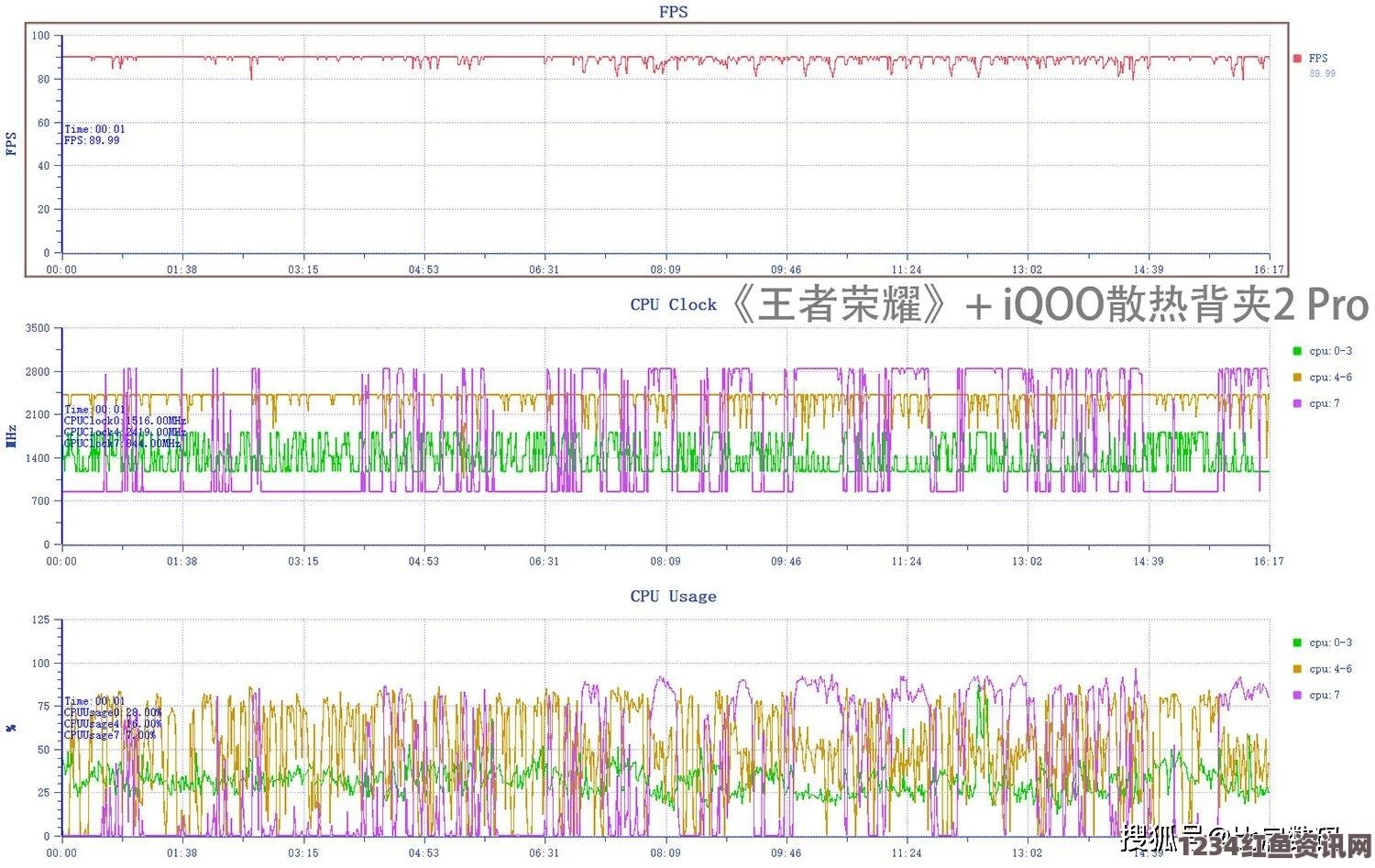Click the 100 y-axis value on FPS chart
1375x868 pixels.
click(x=41, y=36)
